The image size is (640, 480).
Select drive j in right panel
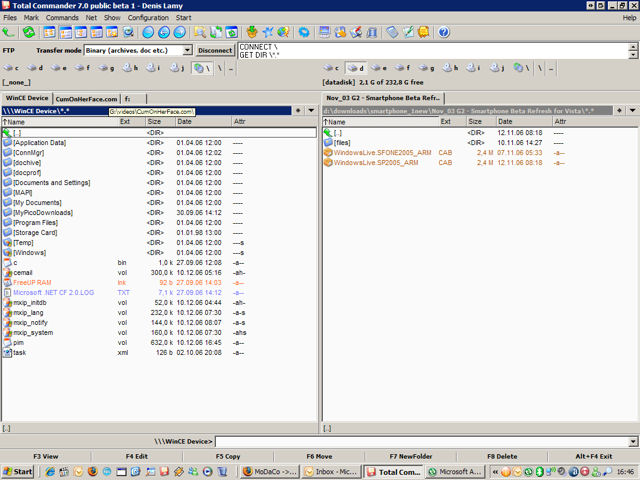click(498, 68)
